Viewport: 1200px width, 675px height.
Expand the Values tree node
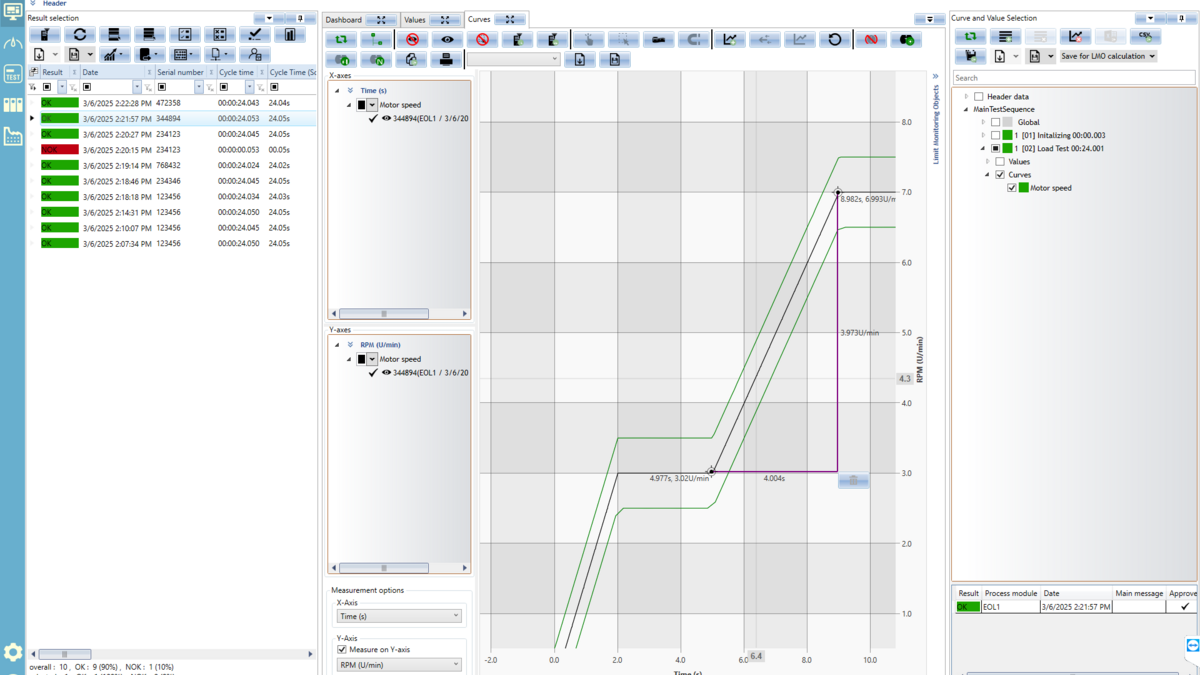coord(988,161)
